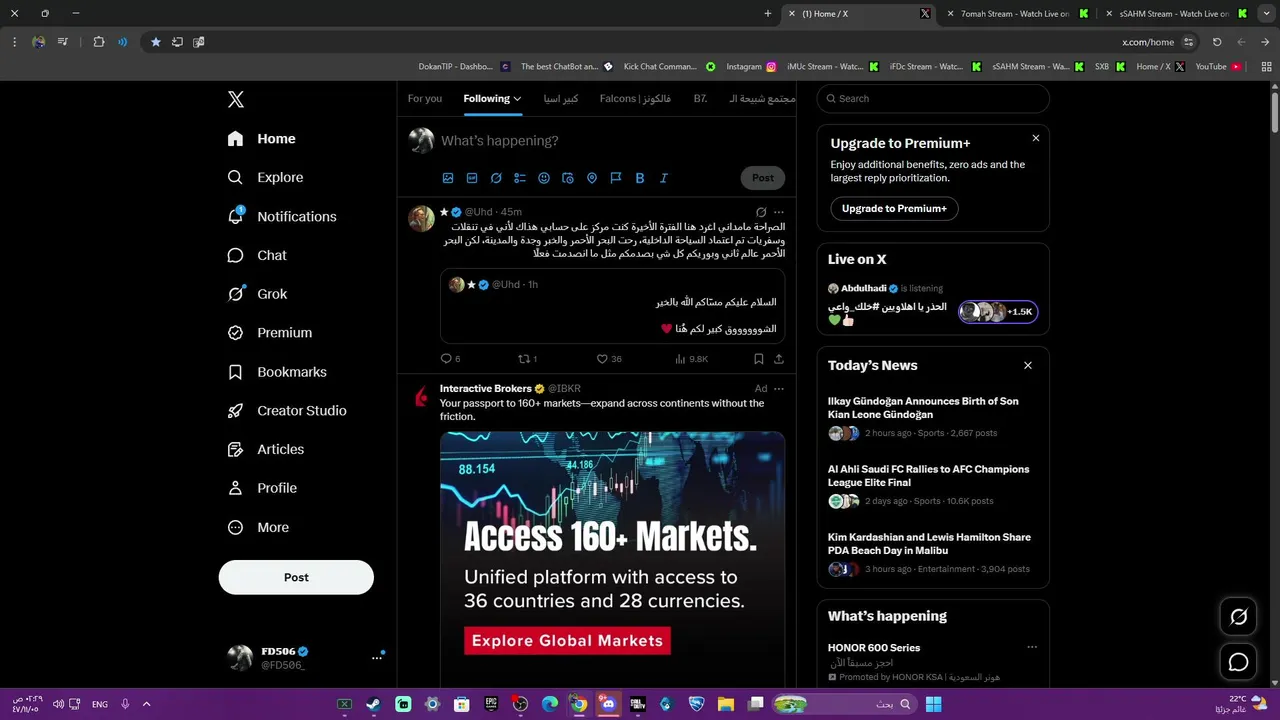
Task: Open the floating chat messages button
Action: (1238, 662)
